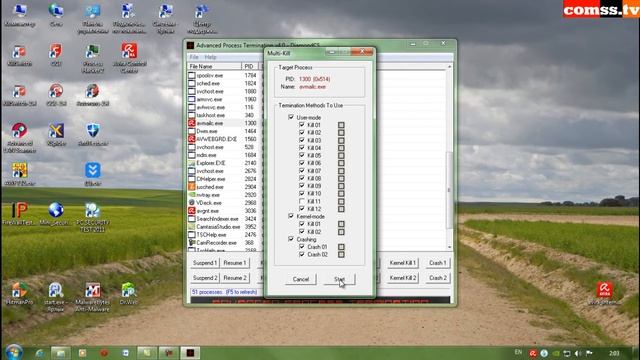The height and width of the screenshot is (360, 640).
Task: Uncheck user-mode Kill 10 checkbox
Action: (x=302, y=193)
